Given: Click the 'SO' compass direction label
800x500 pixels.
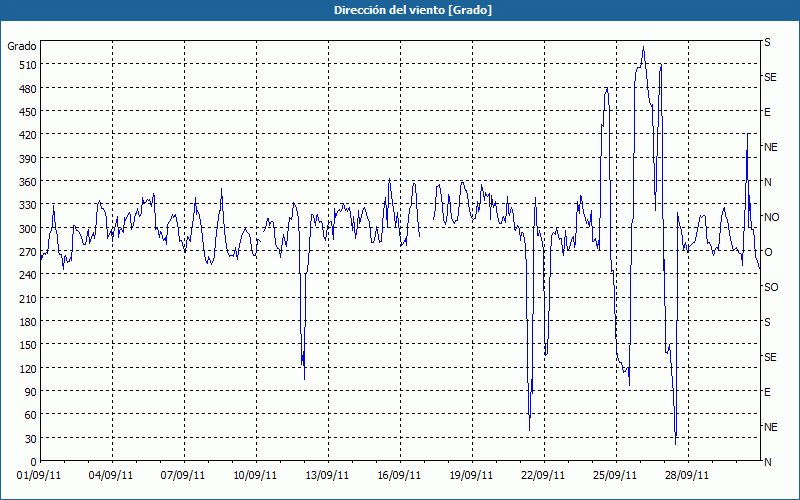Looking at the screenshot, I should (x=771, y=287).
